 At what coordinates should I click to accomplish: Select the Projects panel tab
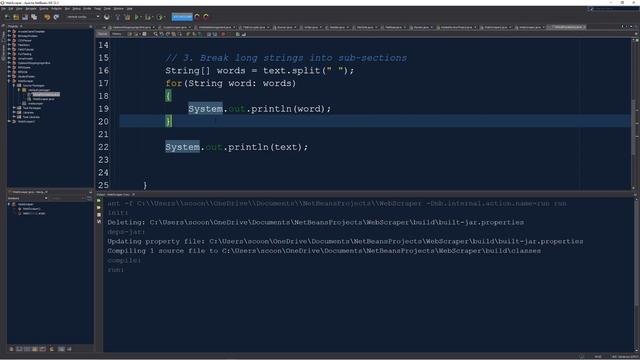pos(13,26)
